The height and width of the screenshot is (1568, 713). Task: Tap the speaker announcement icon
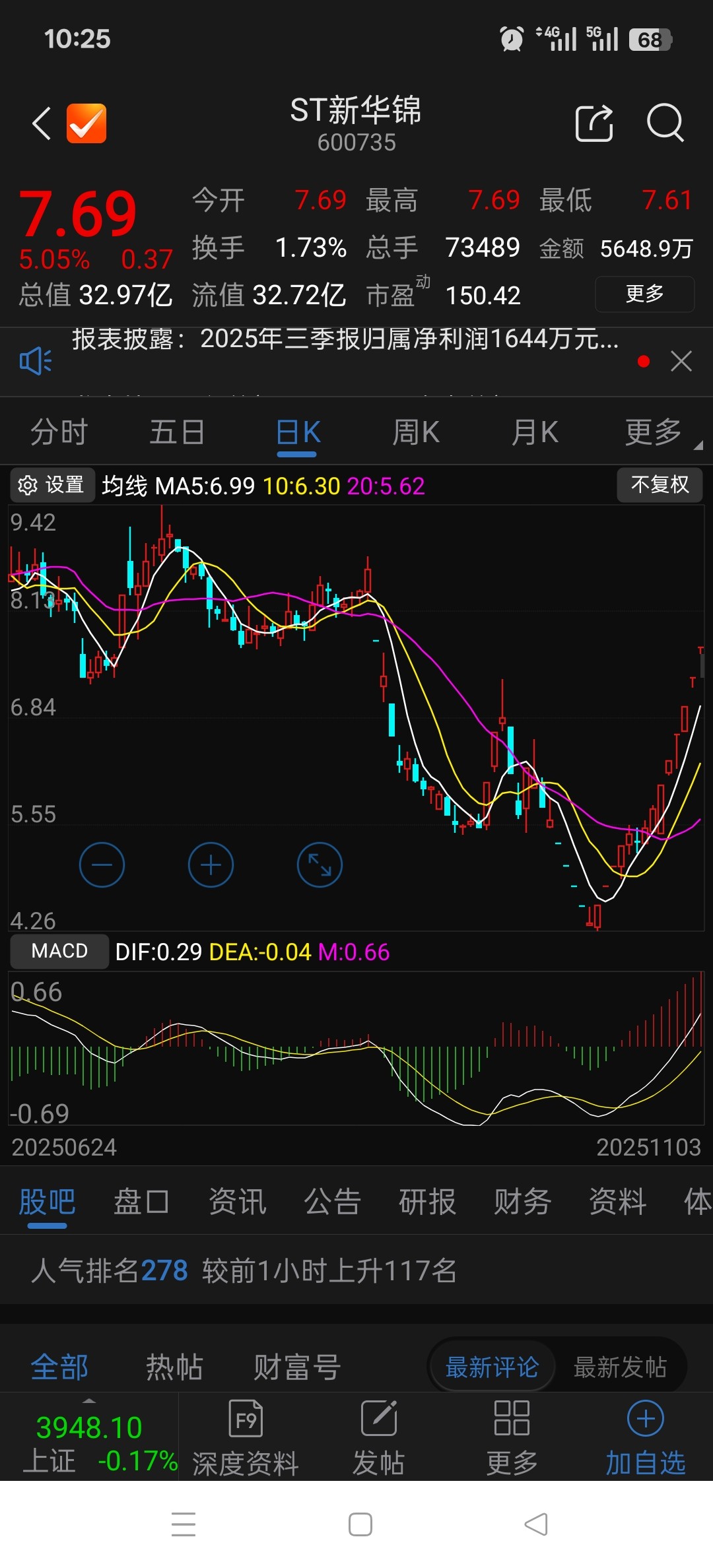[x=35, y=361]
